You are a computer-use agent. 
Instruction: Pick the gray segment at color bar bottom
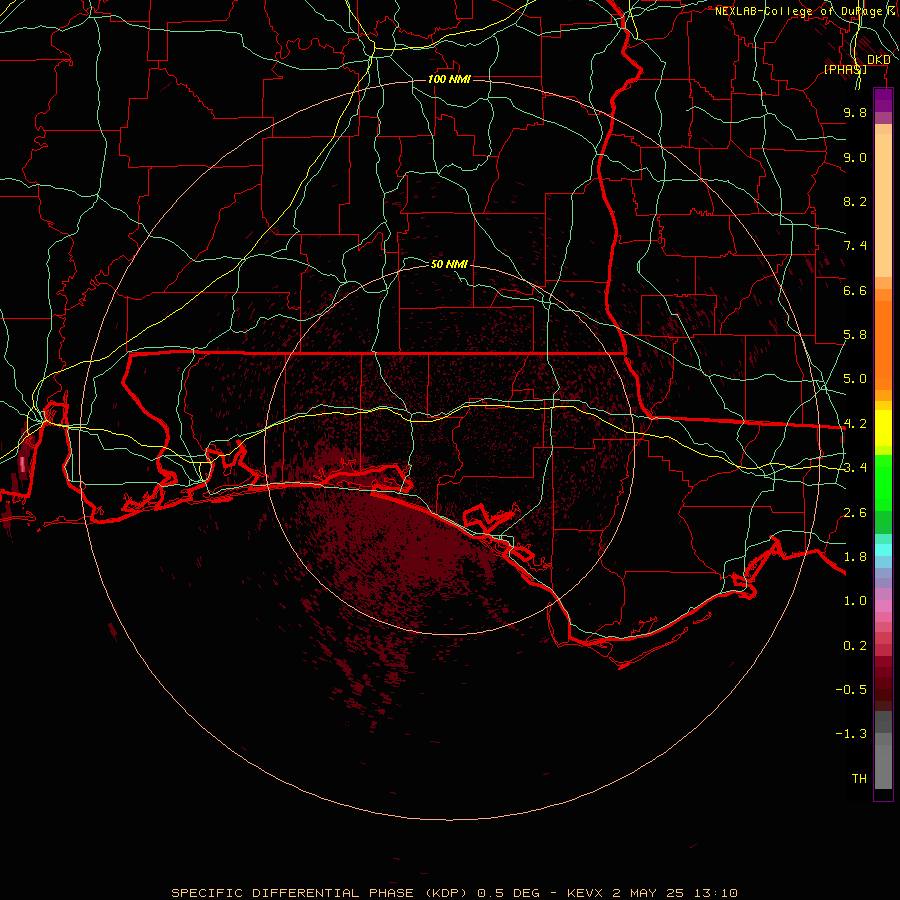[x=883, y=766]
